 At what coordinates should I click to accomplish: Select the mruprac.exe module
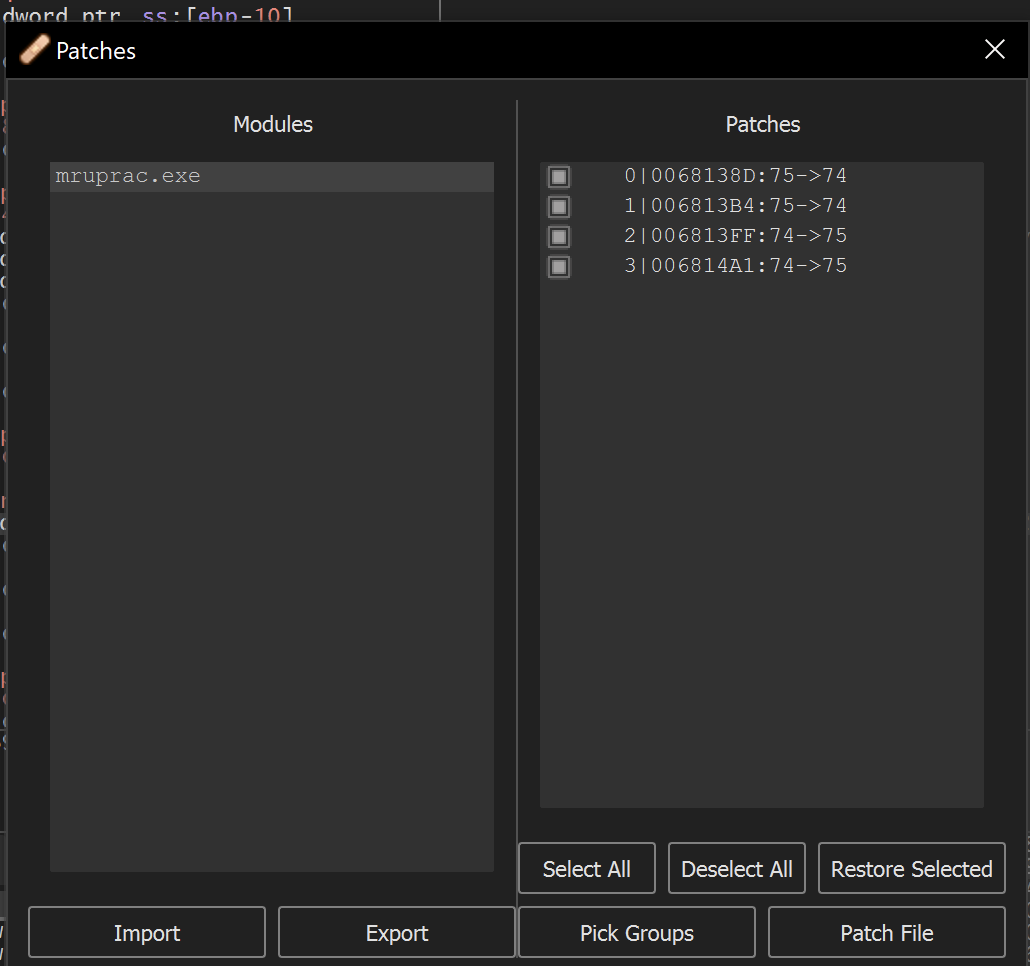click(271, 177)
